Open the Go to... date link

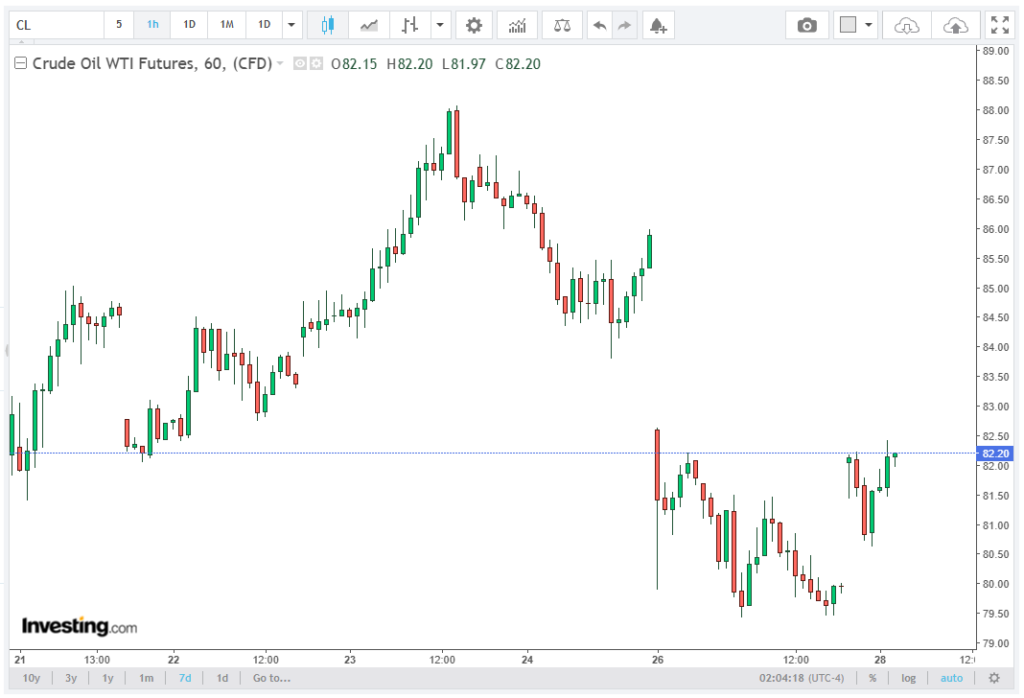point(272,678)
